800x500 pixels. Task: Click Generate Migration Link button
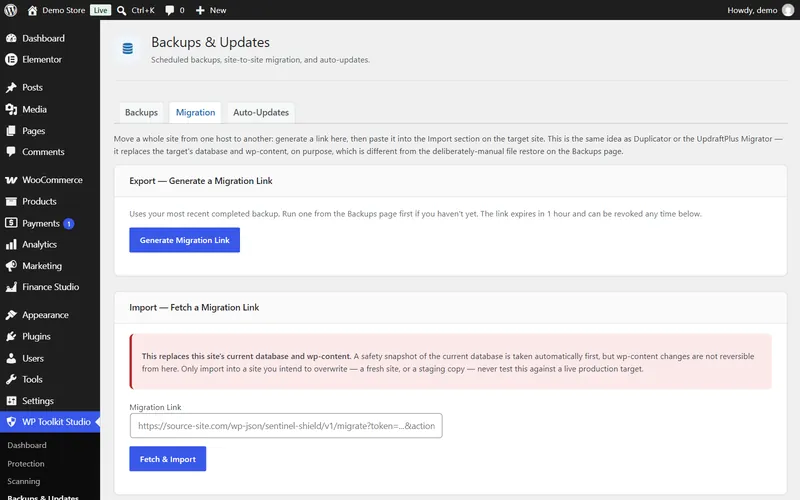click(185, 240)
